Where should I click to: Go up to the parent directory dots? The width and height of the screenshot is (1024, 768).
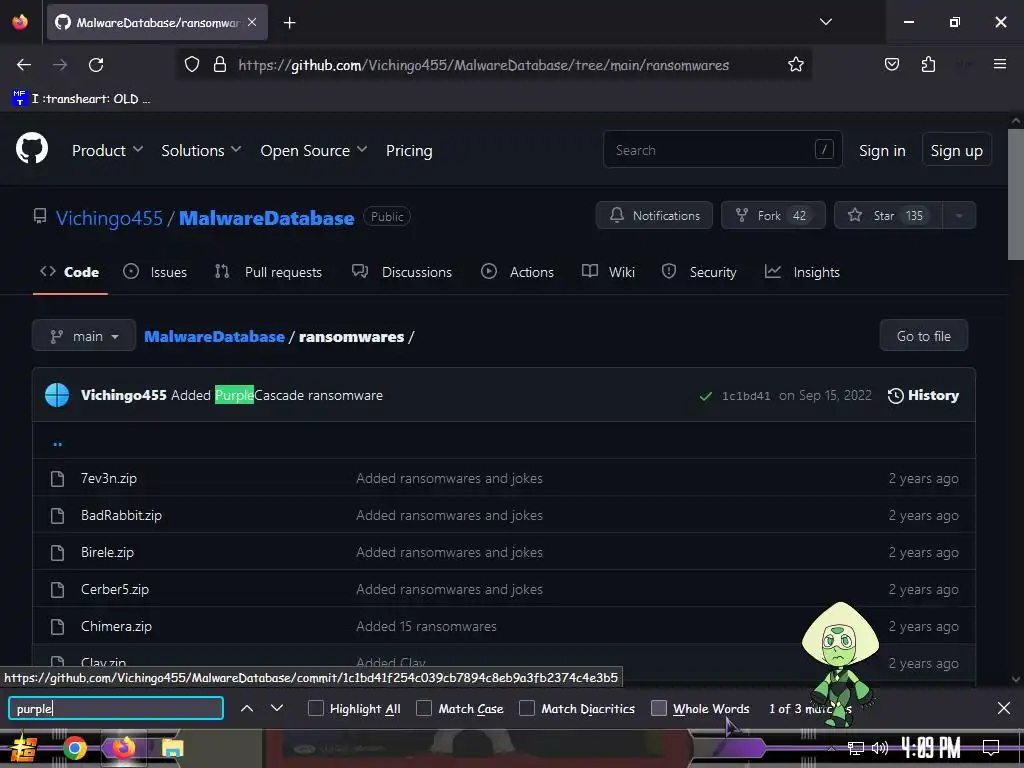click(57, 443)
